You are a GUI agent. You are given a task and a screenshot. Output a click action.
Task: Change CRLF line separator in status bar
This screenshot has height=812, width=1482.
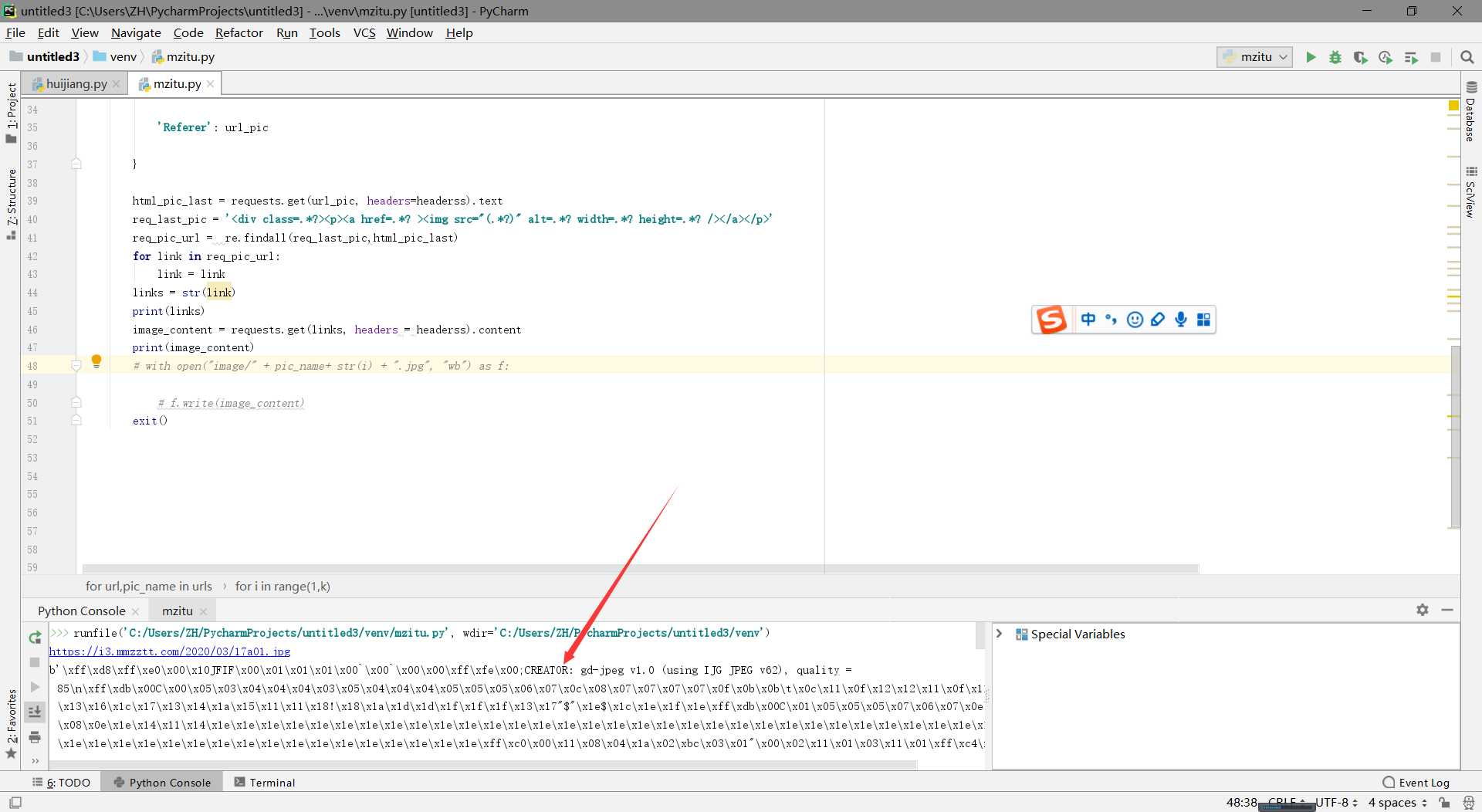tap(1286, 803)
